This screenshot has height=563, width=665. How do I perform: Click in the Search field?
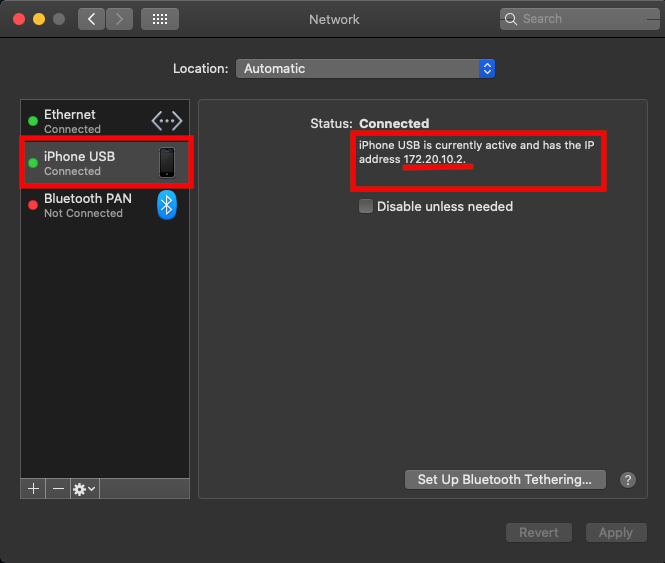(x=579, y=19)
